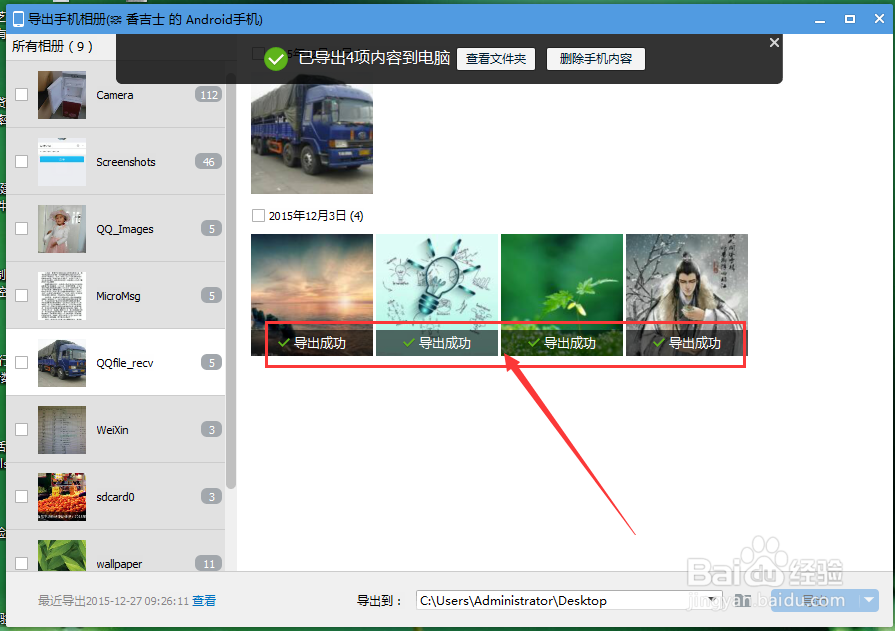Select the light bulb sketch photo

point(437,295)
